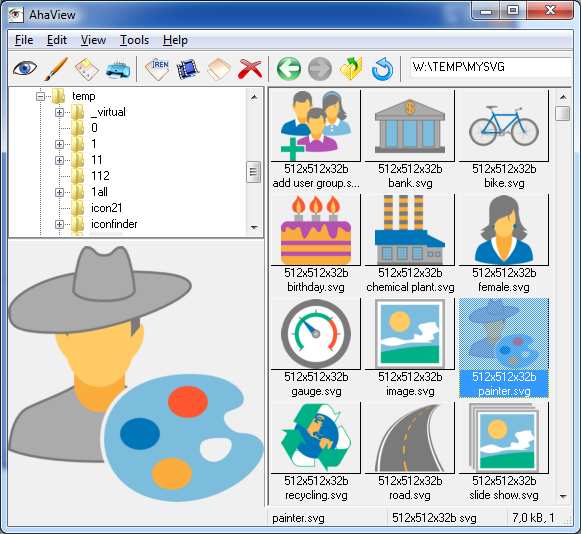Select the paintbrush Edit tool icon
Image resolution: width=581 pixels, height=534 pixels.
click(56, 69)
